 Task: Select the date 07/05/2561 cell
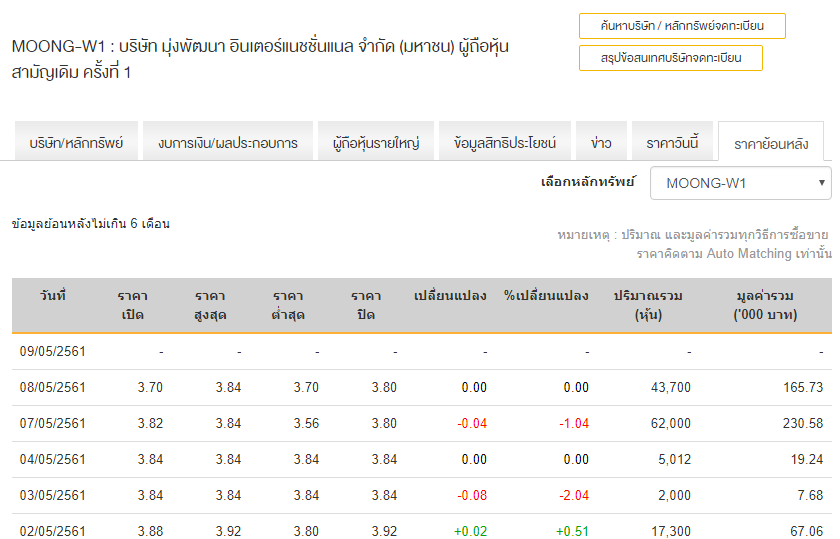tap(52, 423)
